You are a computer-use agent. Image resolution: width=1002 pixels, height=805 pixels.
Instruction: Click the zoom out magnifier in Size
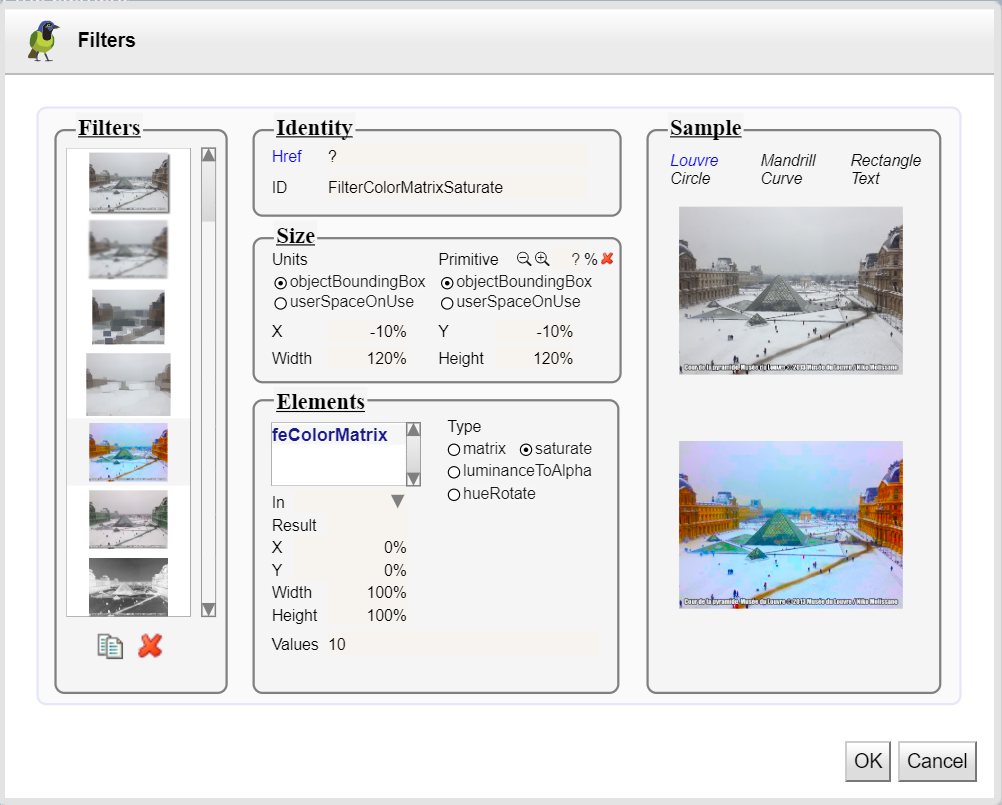[523, 259]
